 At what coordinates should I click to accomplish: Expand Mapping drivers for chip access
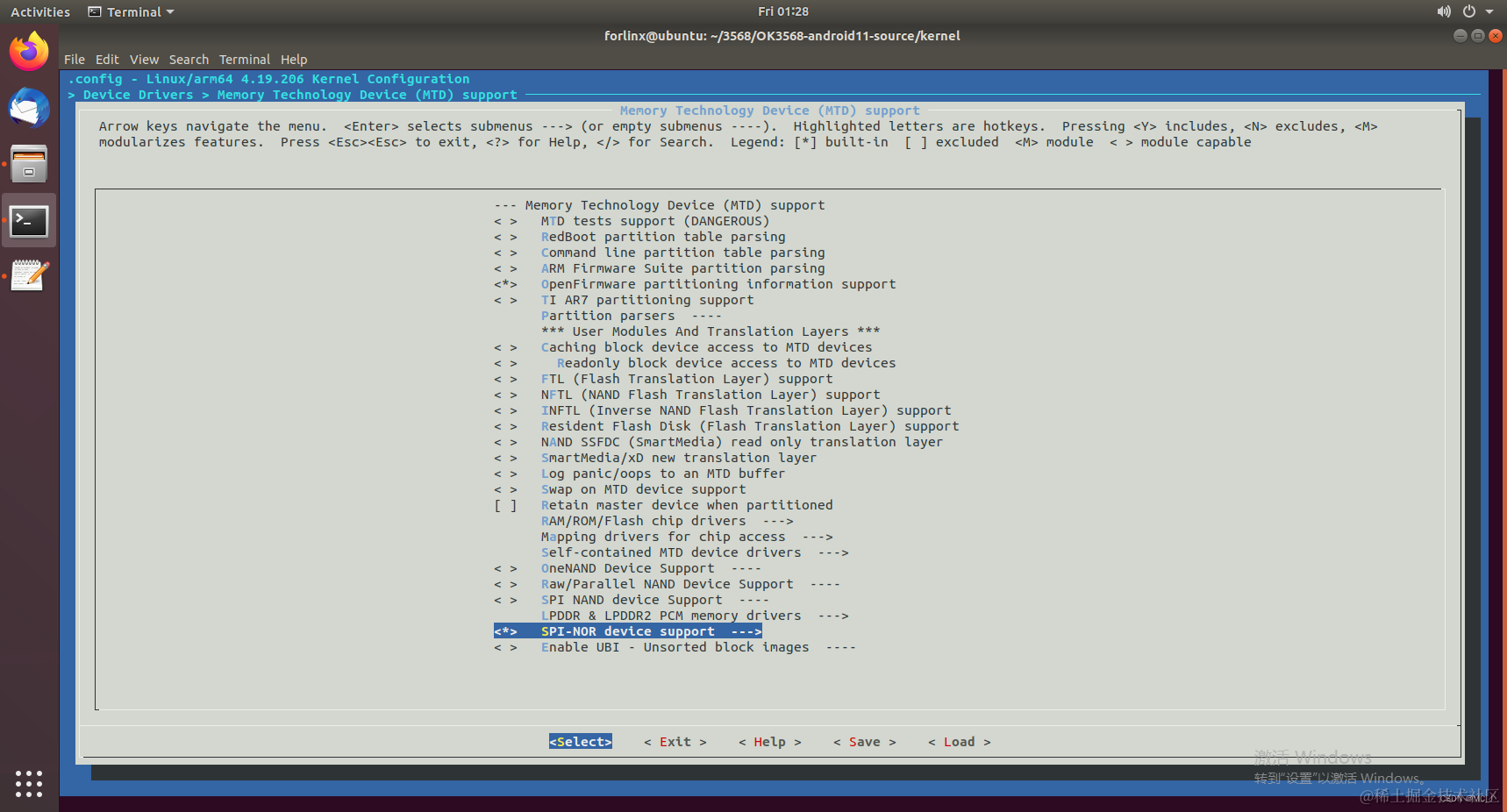click(x=687, y=537)
